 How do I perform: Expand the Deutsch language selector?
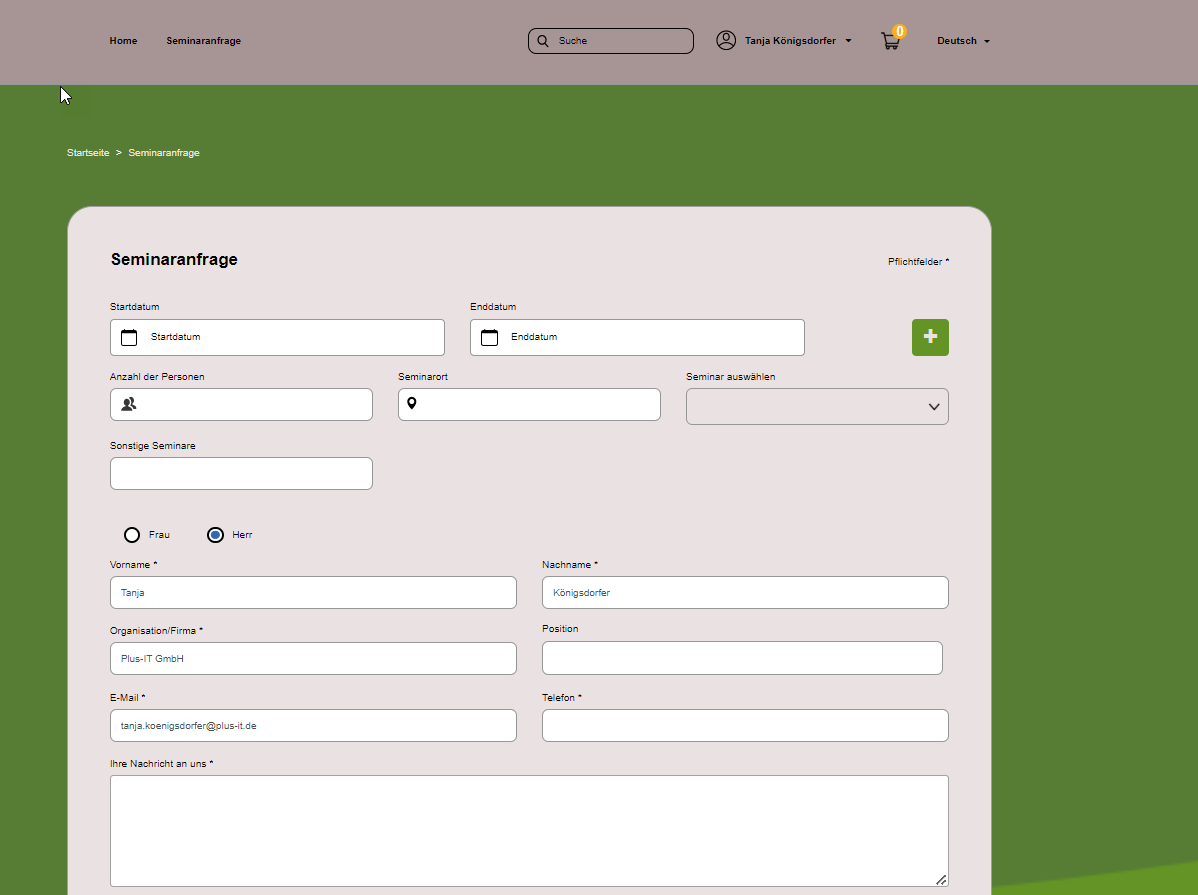pos(962,41)
